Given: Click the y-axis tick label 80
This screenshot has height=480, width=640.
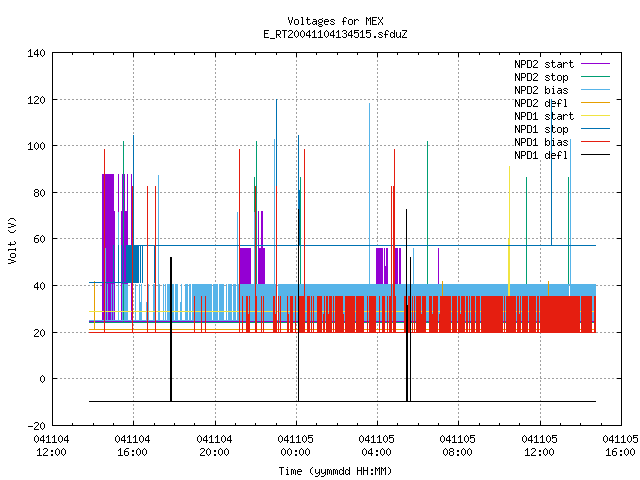Looking at the screenshot, I should tap(39, 193).
